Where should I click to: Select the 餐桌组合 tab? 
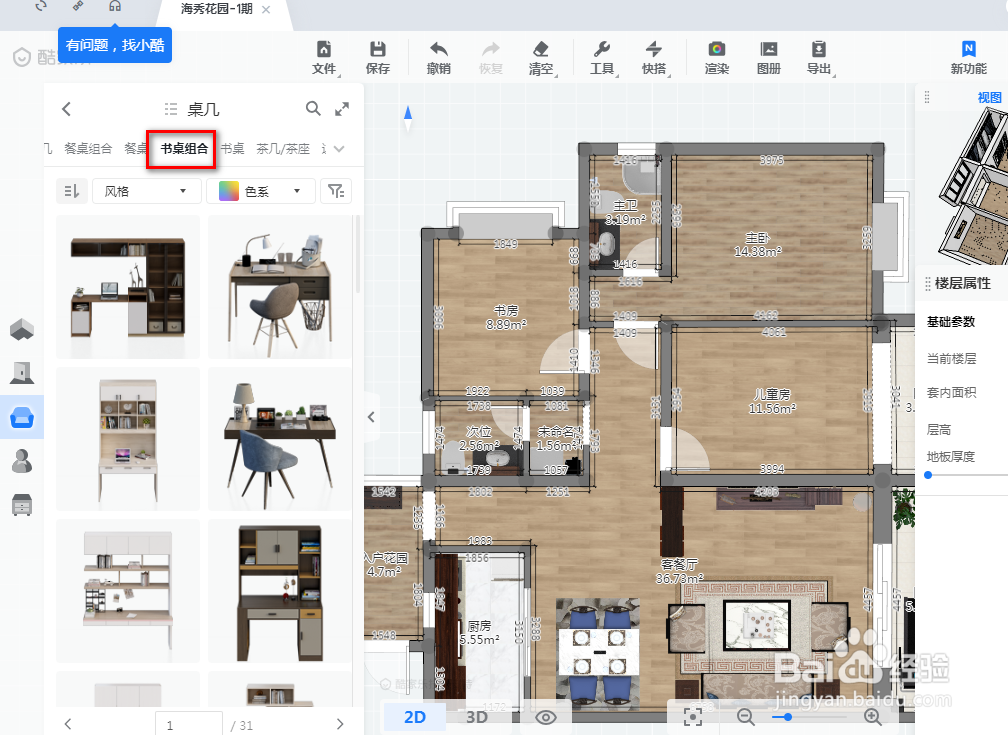coord(88,149)
